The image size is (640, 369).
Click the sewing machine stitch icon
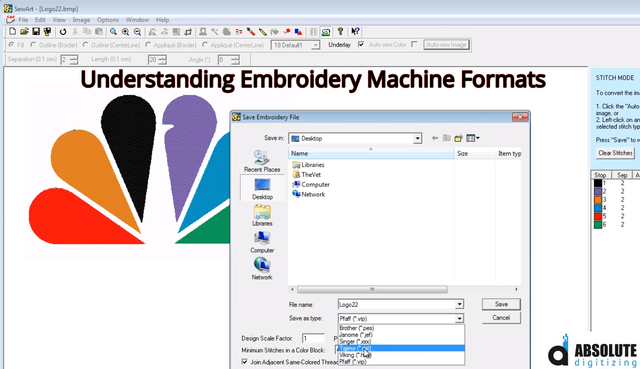(x=326, y=31)
